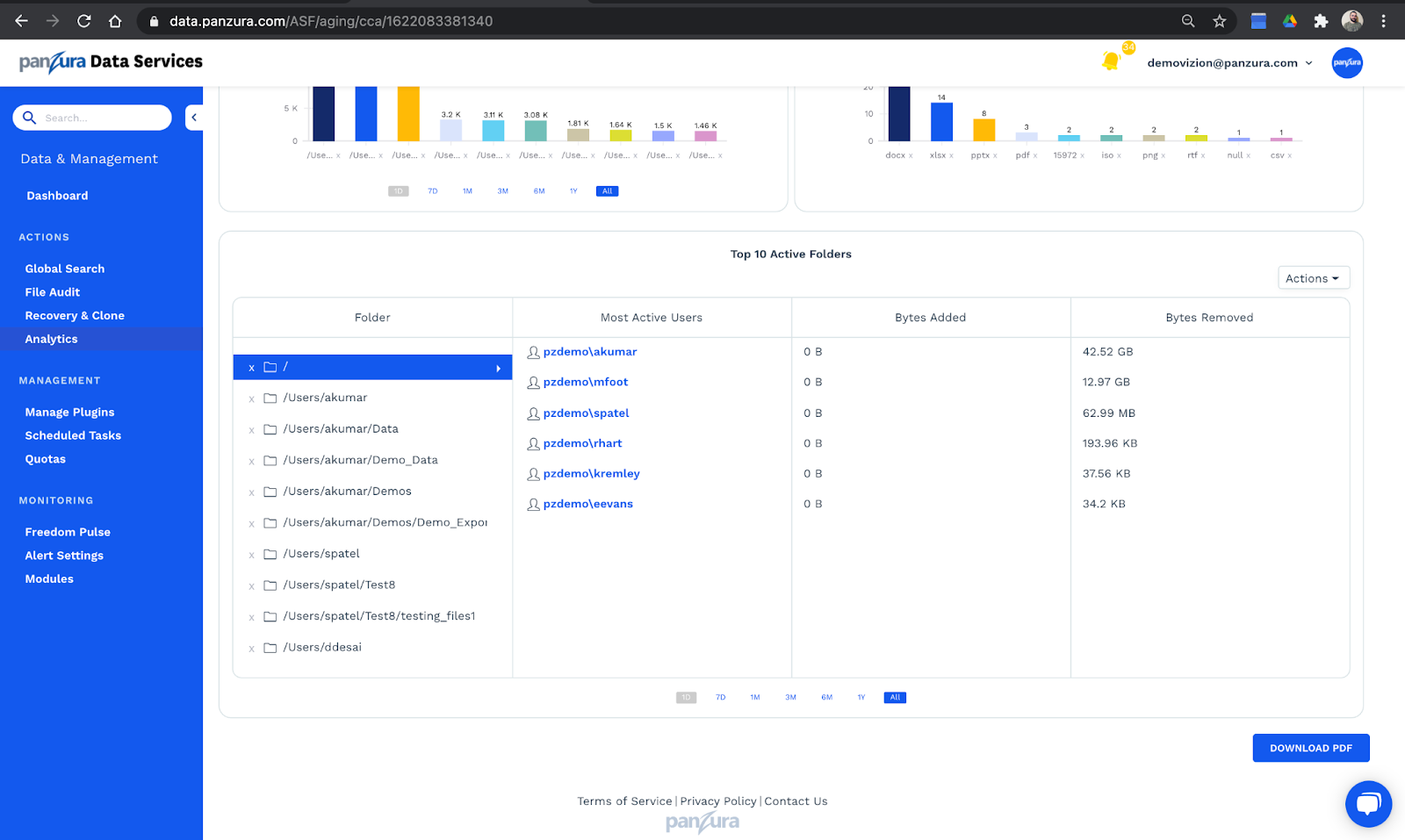Viewport: 1405px width, 840px height.
Task: Select the /Users/akumar/Demo_Data folder row
Action: pyautogui.click(x=372, y=461)
